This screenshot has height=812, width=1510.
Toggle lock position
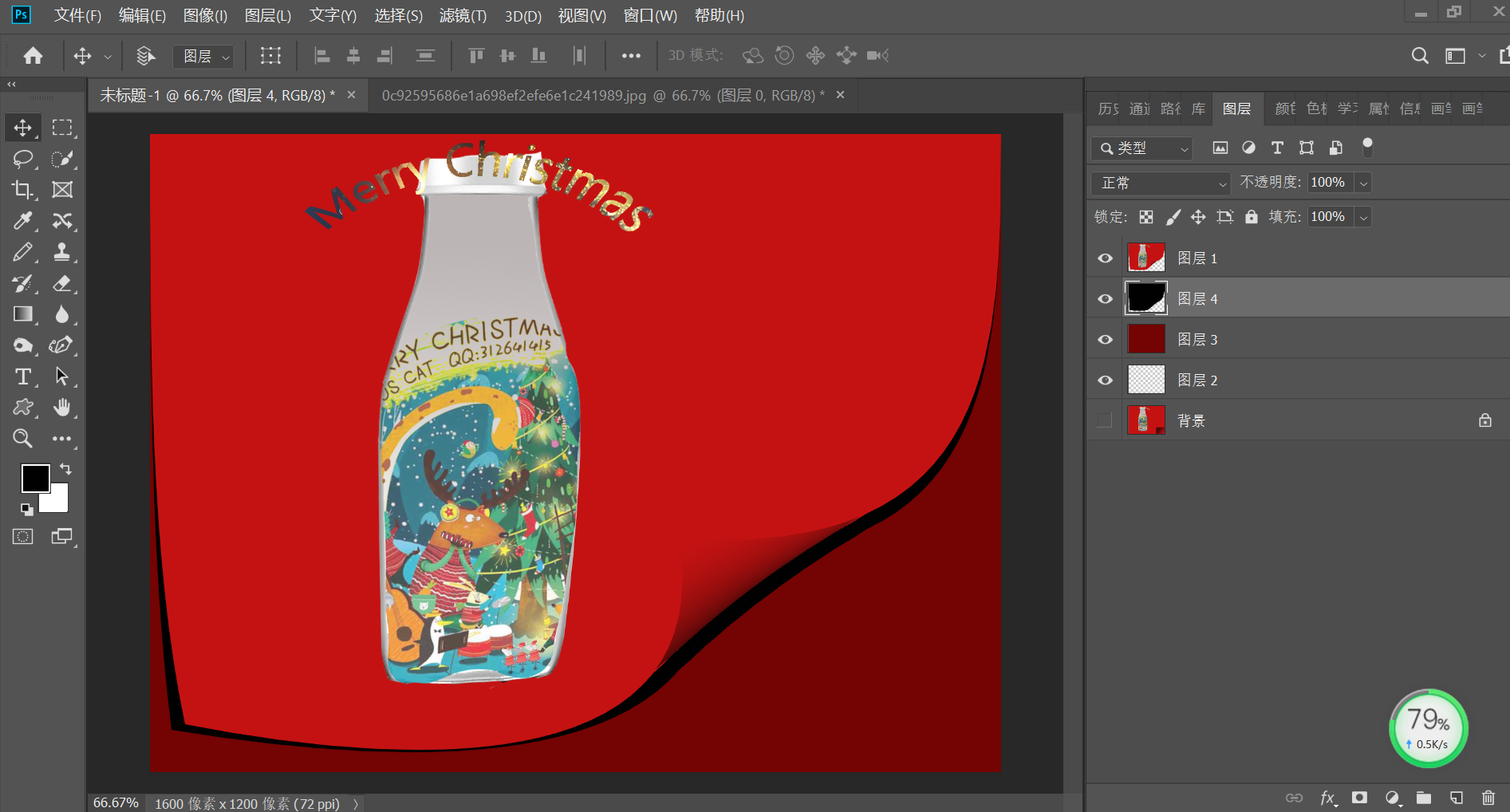1198,217
